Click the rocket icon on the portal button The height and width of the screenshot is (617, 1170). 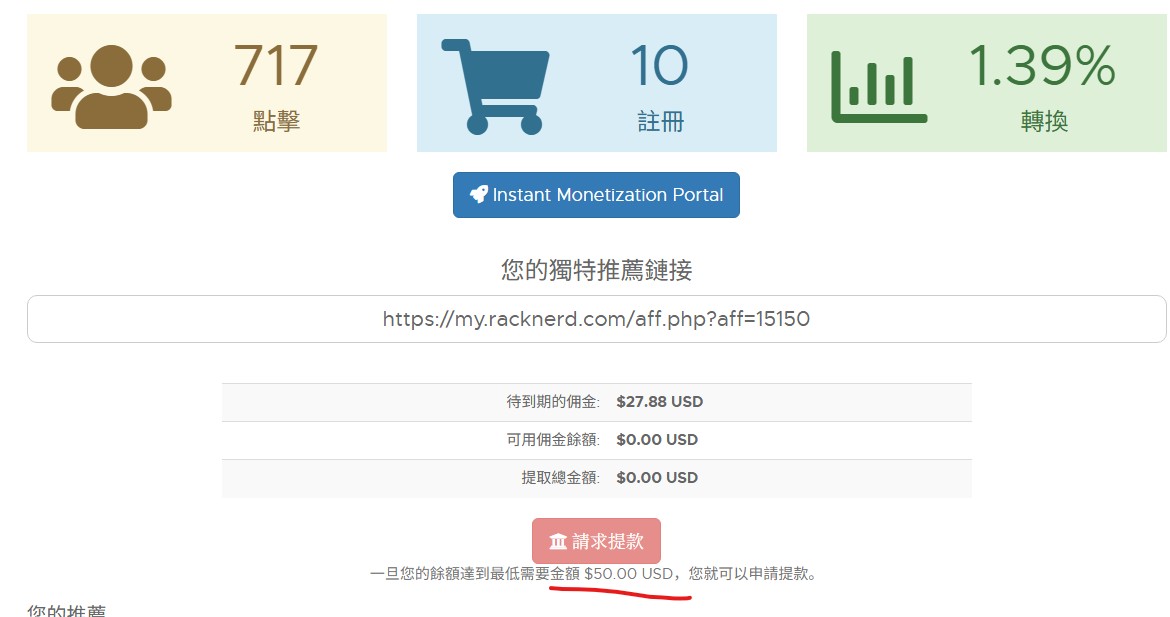click(x=479, y=195)
